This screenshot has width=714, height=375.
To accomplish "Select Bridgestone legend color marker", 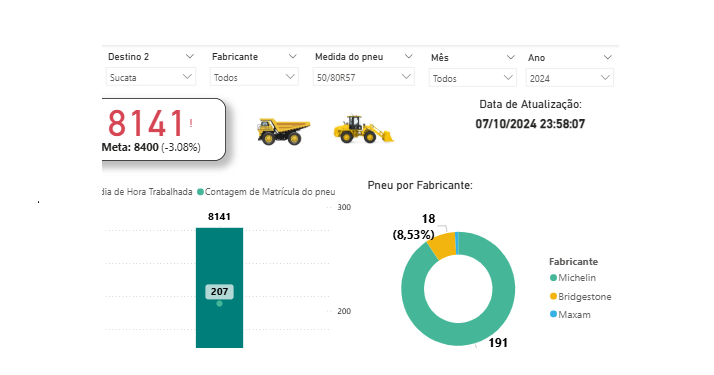I will (x=553, y=296).
